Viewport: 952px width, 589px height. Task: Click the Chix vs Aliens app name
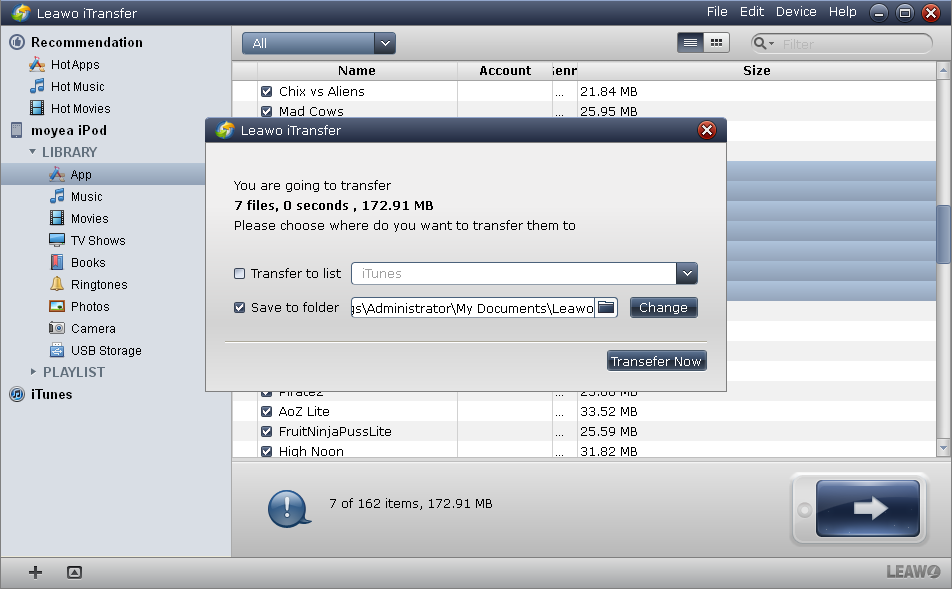[x=322, y=92]
